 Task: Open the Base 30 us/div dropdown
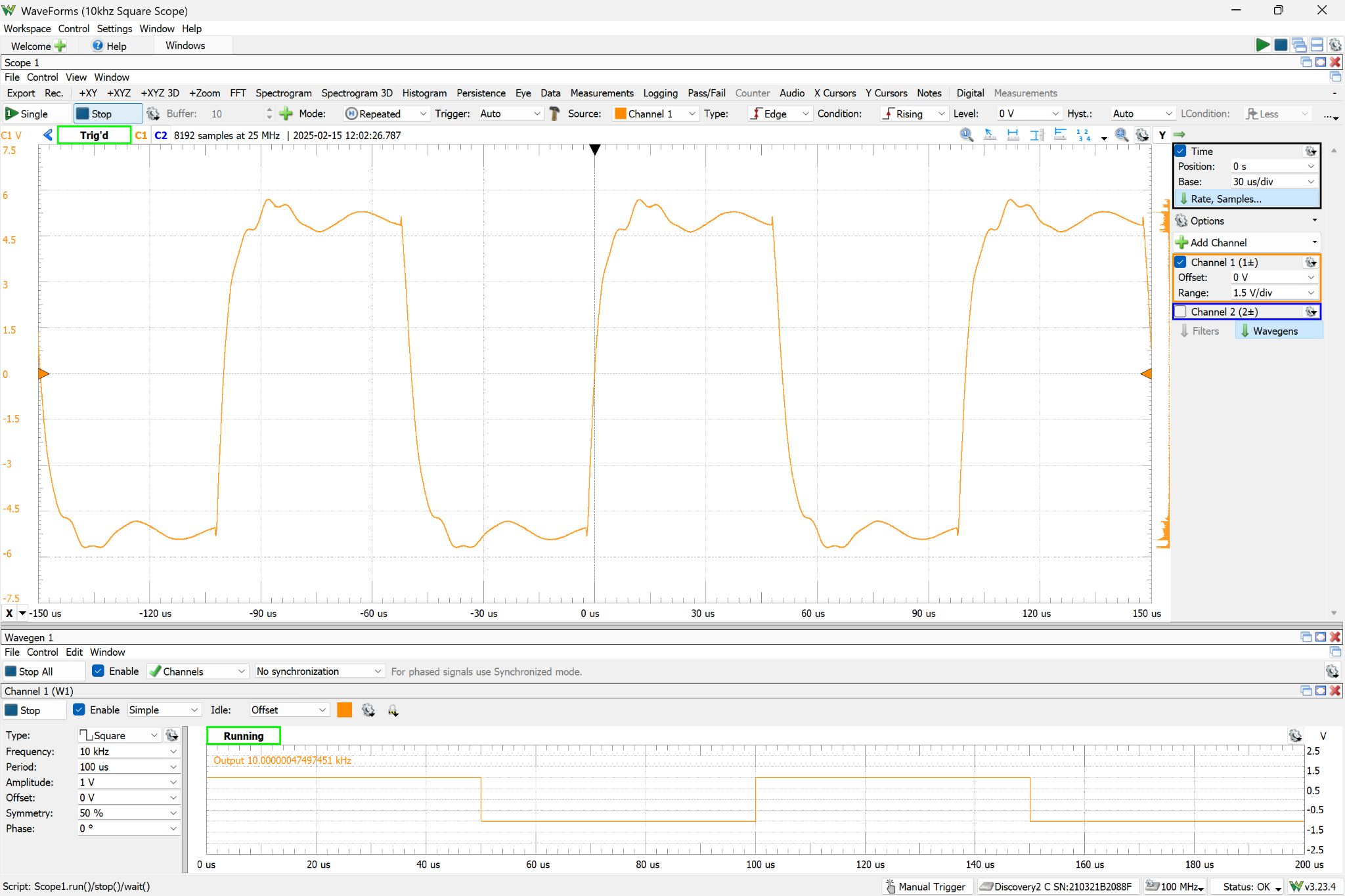[1273, 182]
